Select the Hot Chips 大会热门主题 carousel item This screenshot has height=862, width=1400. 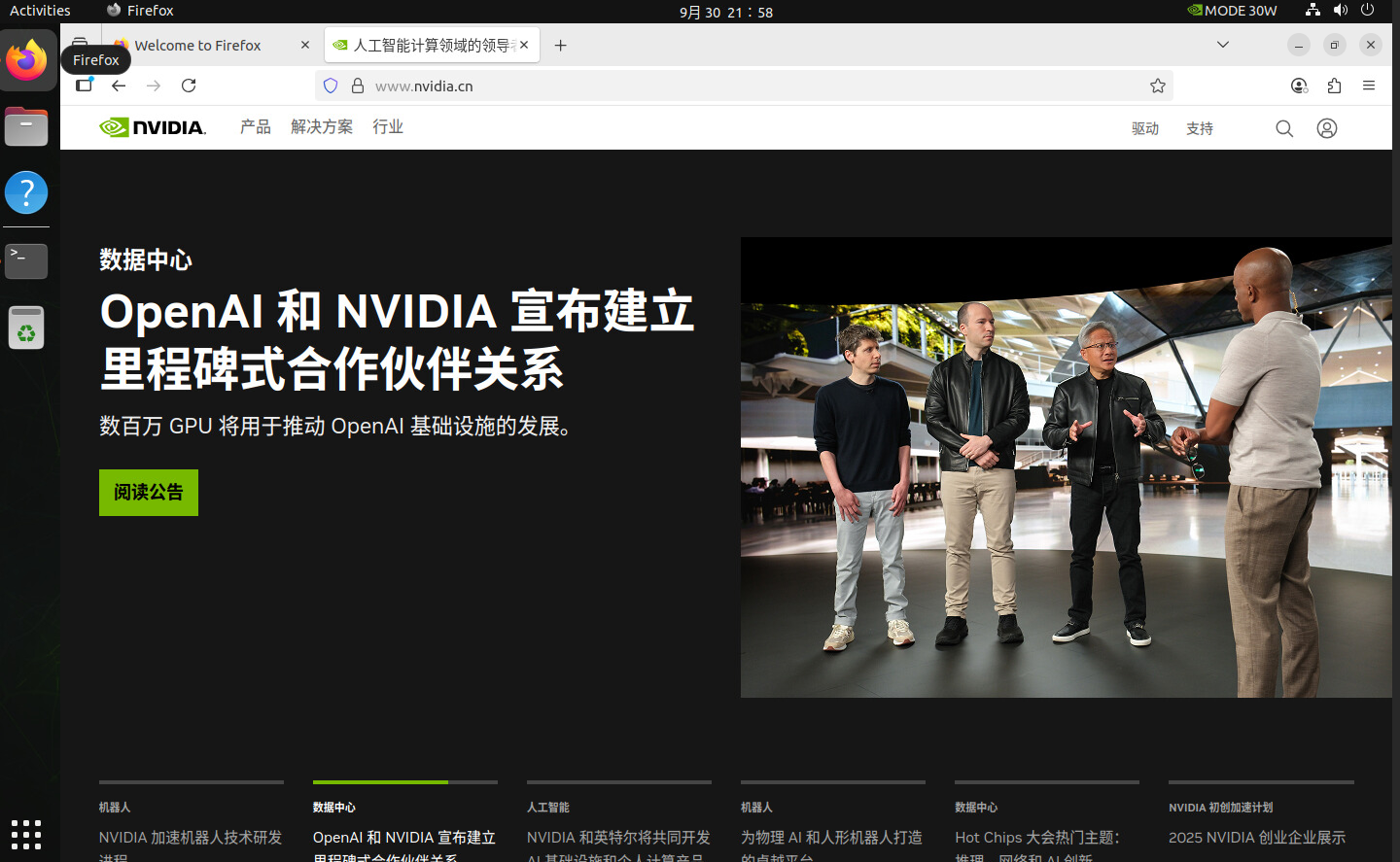(x=1047, y=821)
